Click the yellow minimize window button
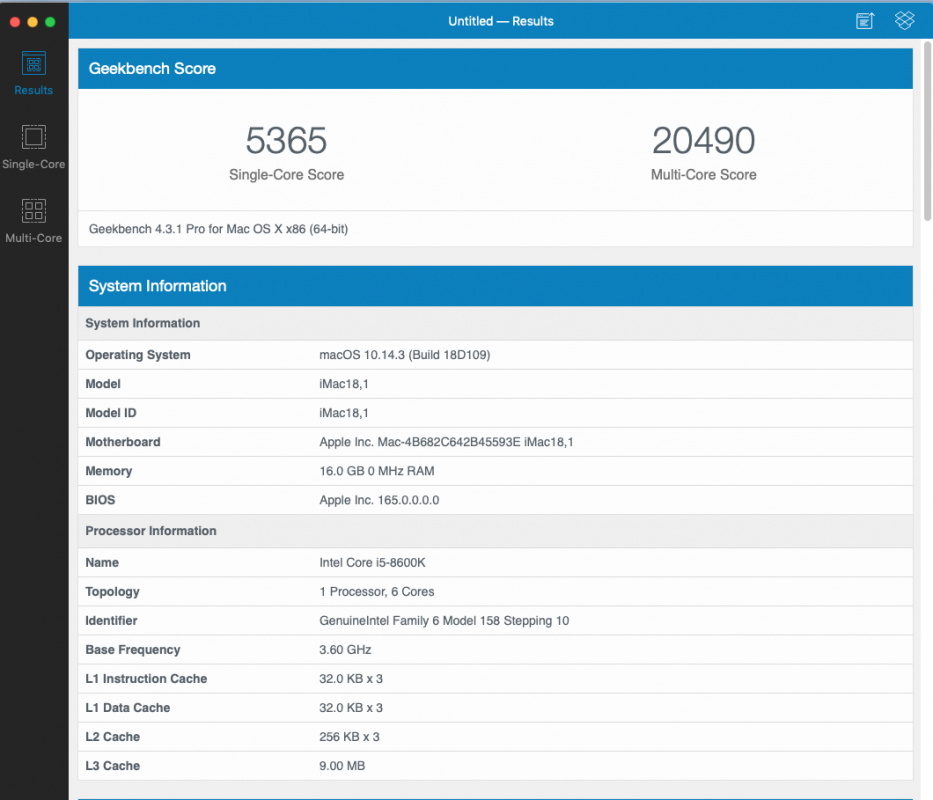 (x=33, y=22)
